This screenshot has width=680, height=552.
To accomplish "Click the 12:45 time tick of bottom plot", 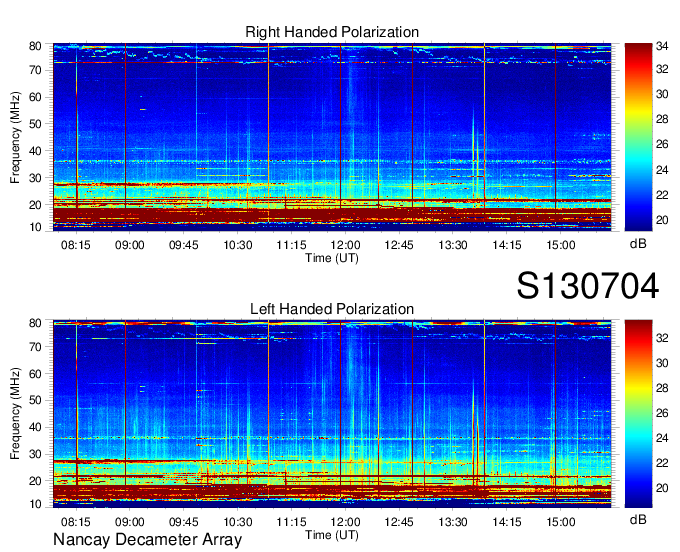I will pyautogui.click(x=399, y=522).
